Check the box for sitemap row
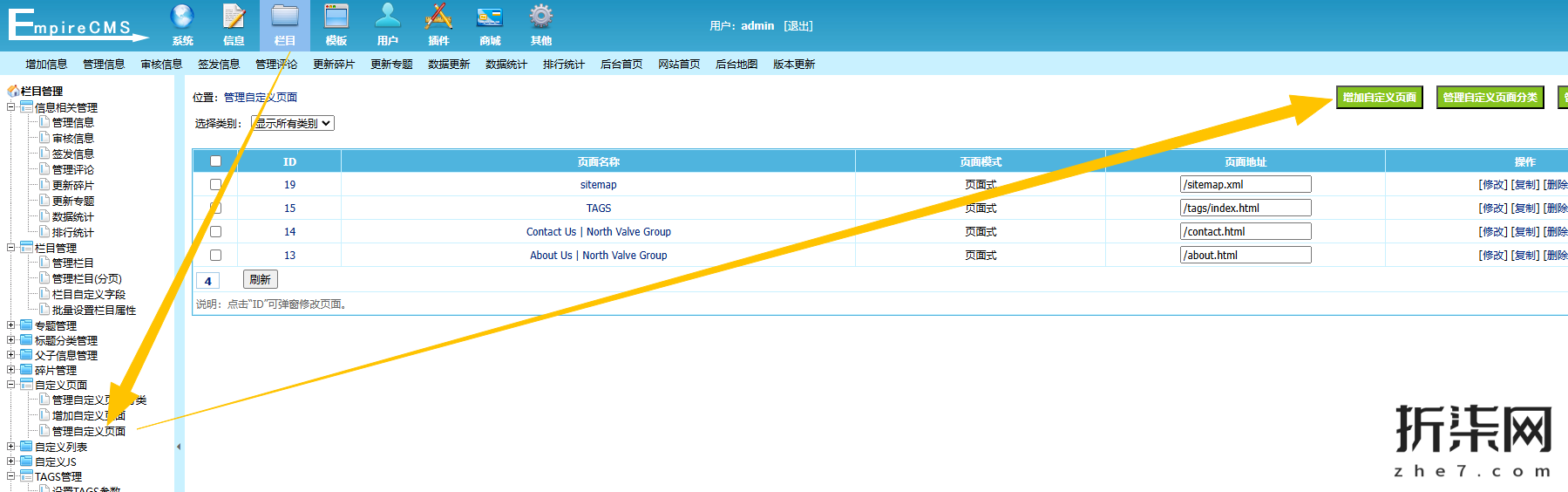The width and height of the screenshot is (1568, 492). coord(215,185)
